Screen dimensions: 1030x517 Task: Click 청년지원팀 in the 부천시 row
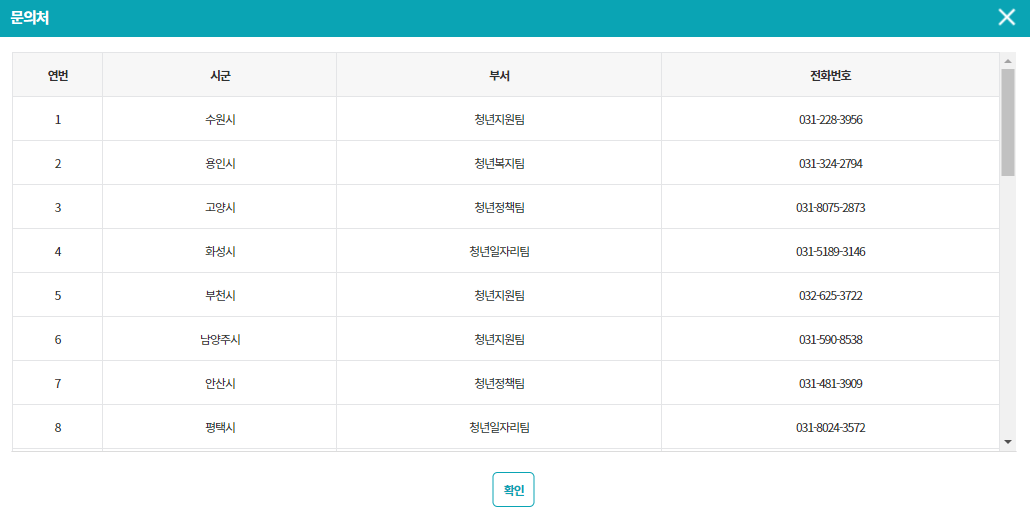pos(499,296)
